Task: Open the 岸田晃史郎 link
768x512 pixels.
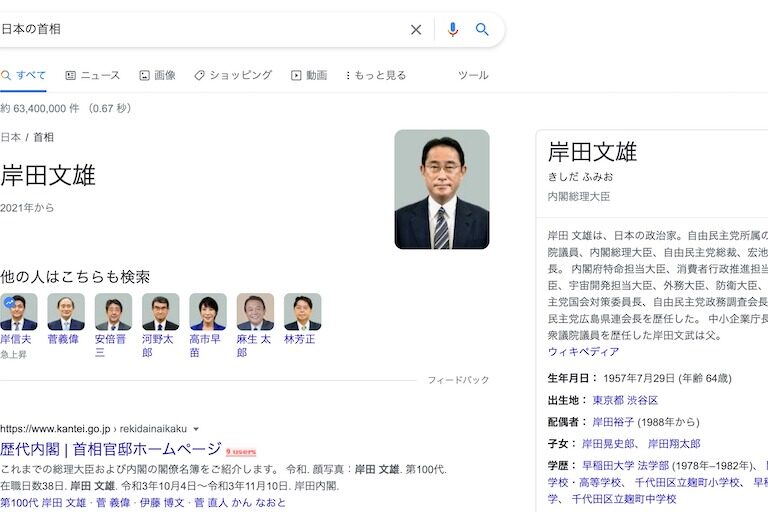Action: tap(608, 444)
